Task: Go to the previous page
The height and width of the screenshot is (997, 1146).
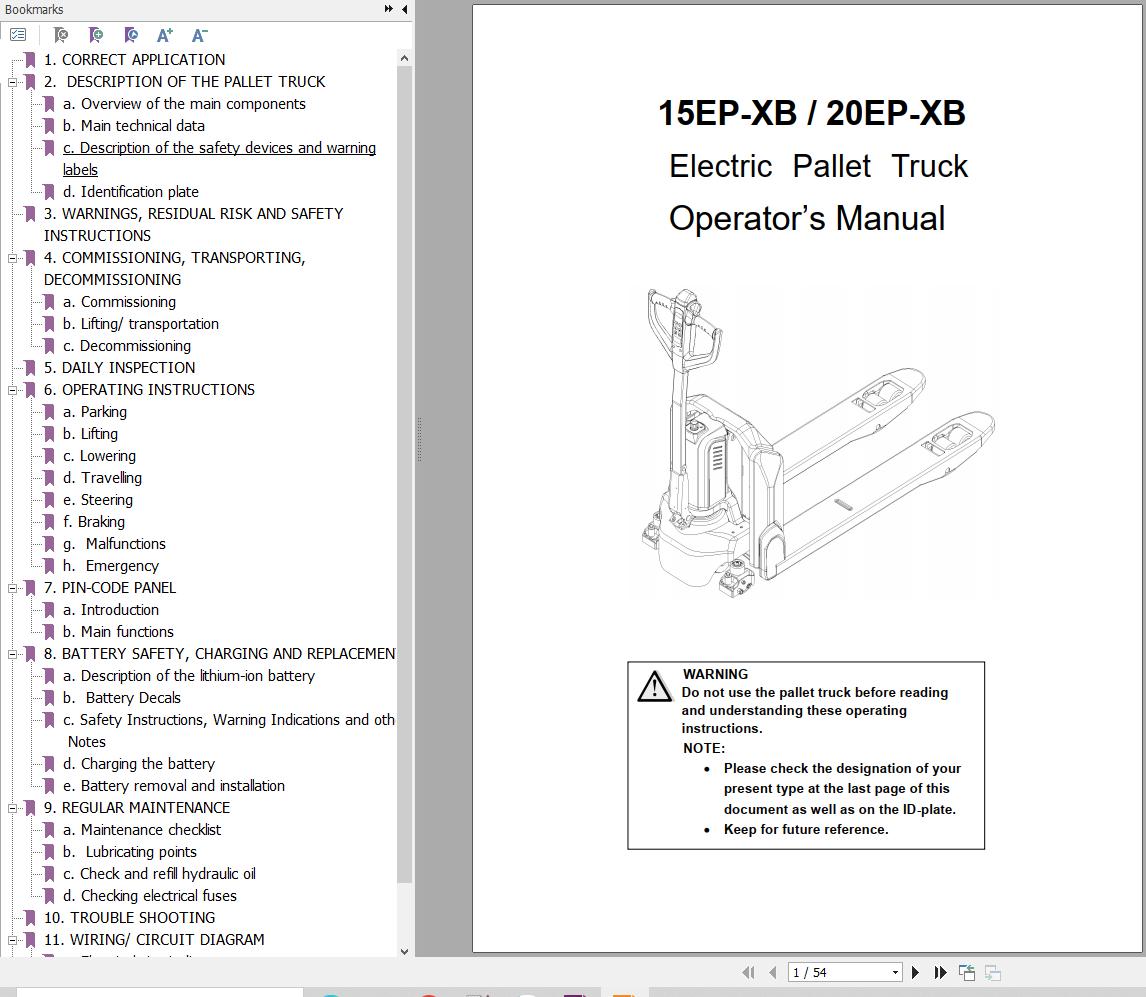Action: 773,972
